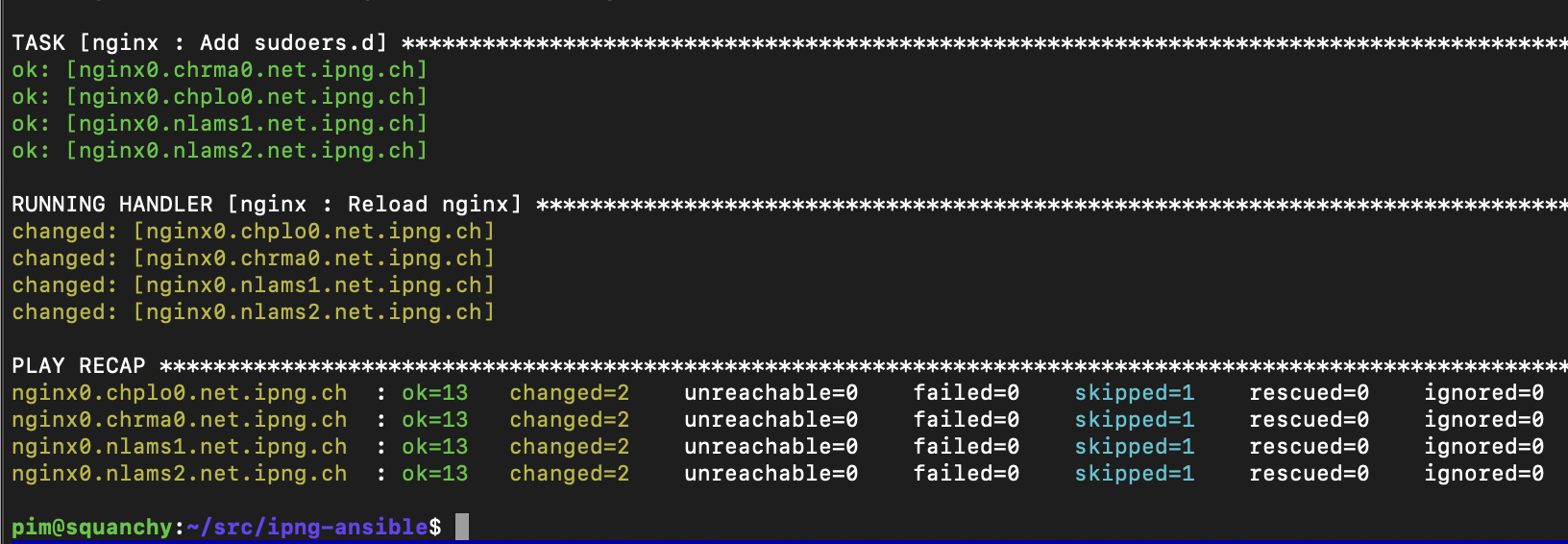
Task: Click the cursor block at the shell prompt
Action: pos(462,527)
